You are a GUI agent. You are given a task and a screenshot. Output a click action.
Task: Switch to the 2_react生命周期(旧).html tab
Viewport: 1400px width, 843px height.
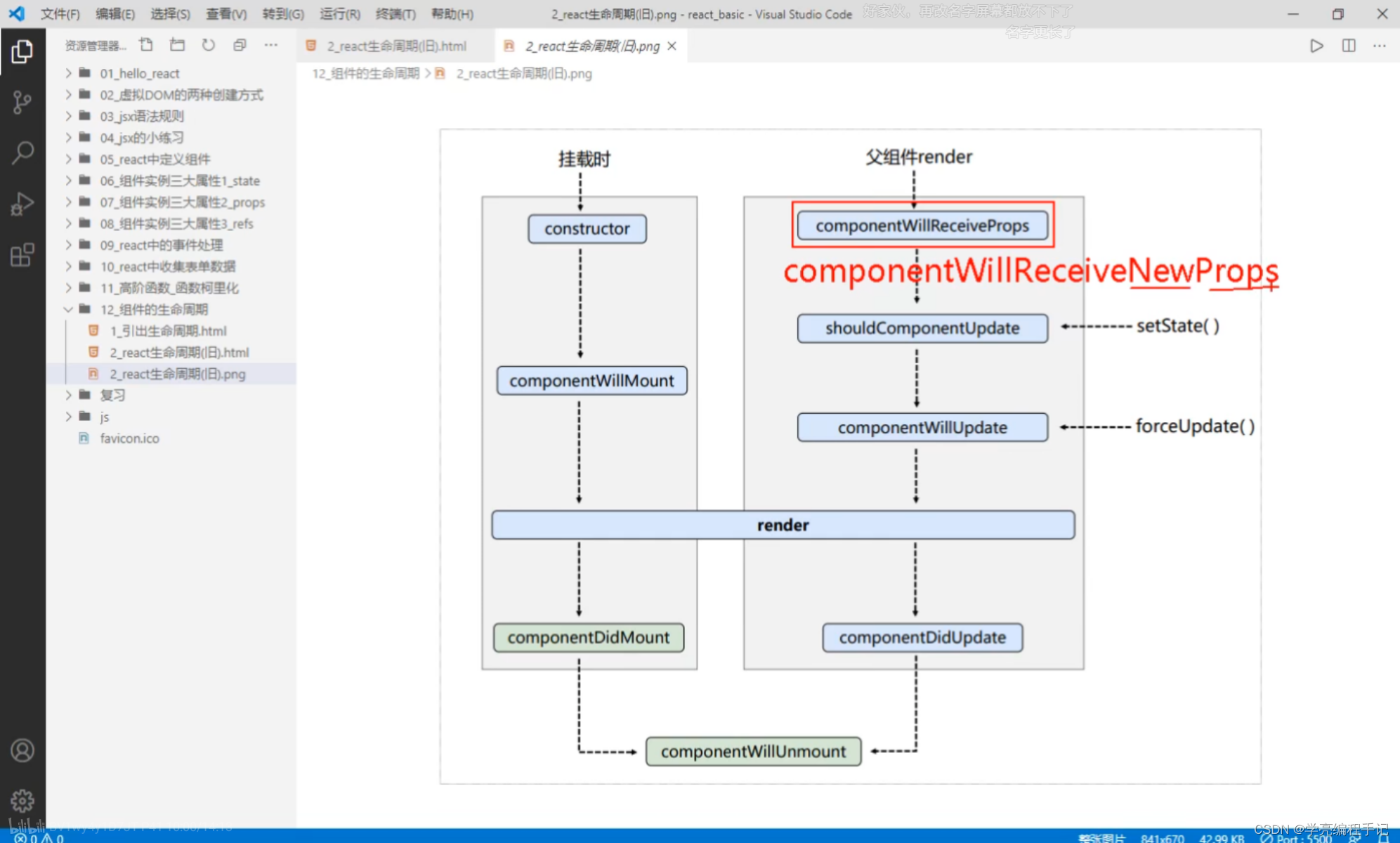click(x=395, y=46)
